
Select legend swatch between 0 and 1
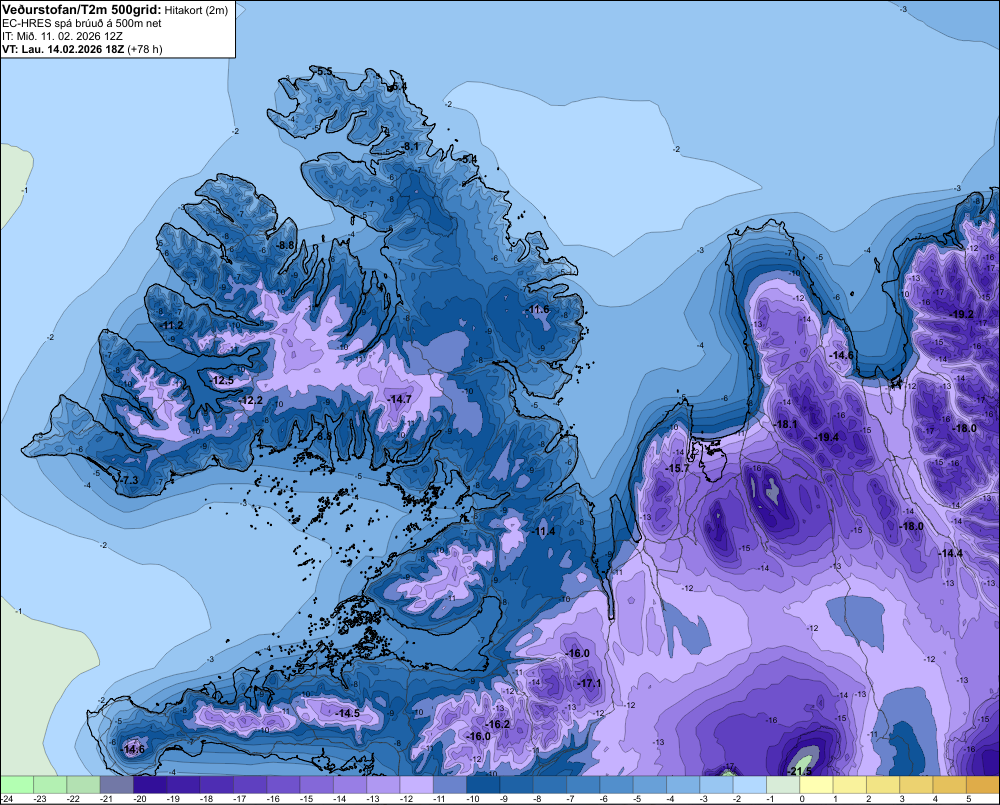pyautogui.click(x=816, y=784)
